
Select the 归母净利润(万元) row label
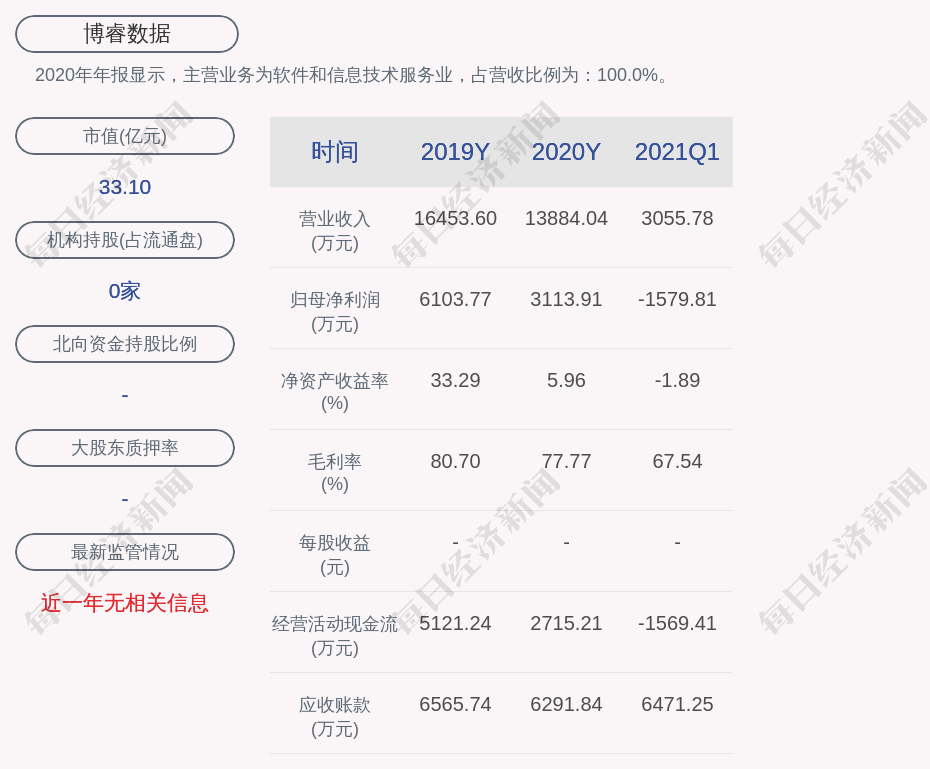(335, 311)
